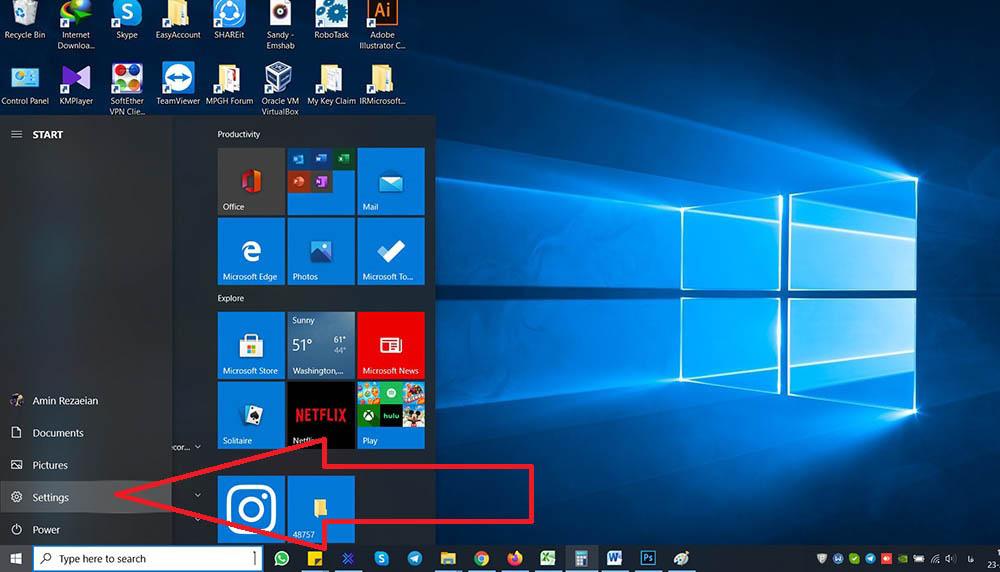Open the Office tile in Start menu
The height and width of the screenshot is (572, 1000).
[x=251, y=181]
